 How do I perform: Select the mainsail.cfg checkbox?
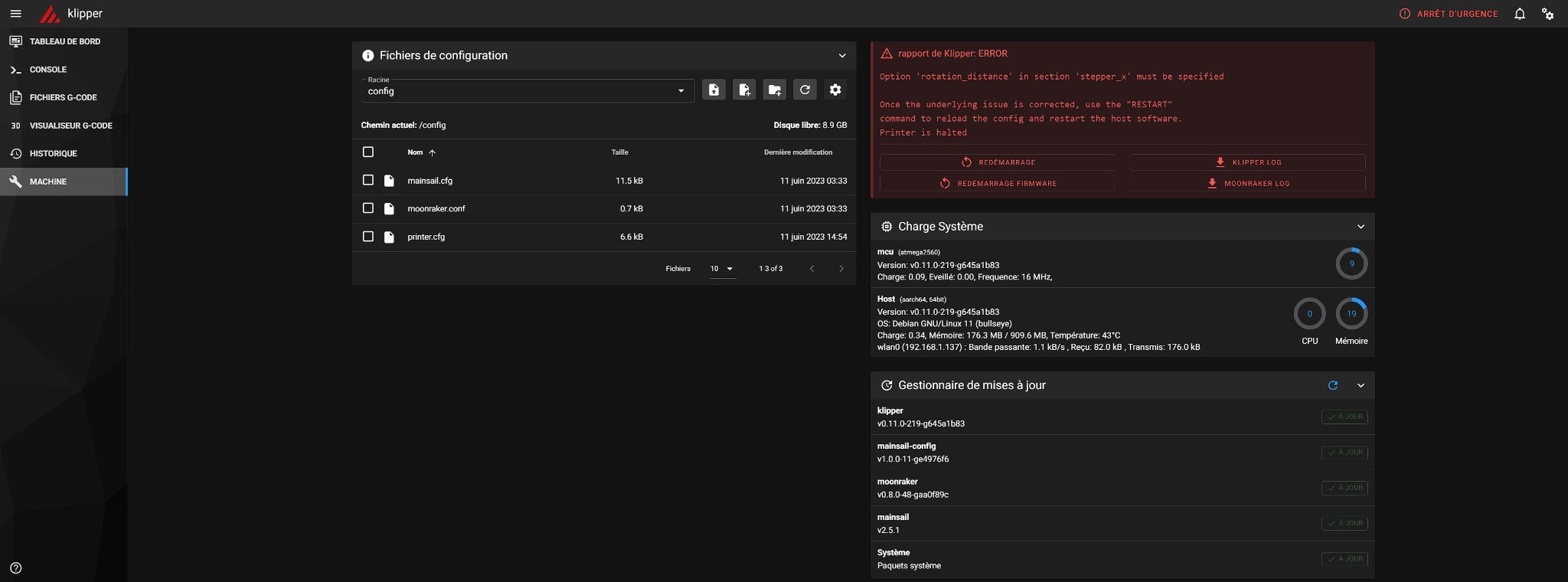[x=368, y=180]
